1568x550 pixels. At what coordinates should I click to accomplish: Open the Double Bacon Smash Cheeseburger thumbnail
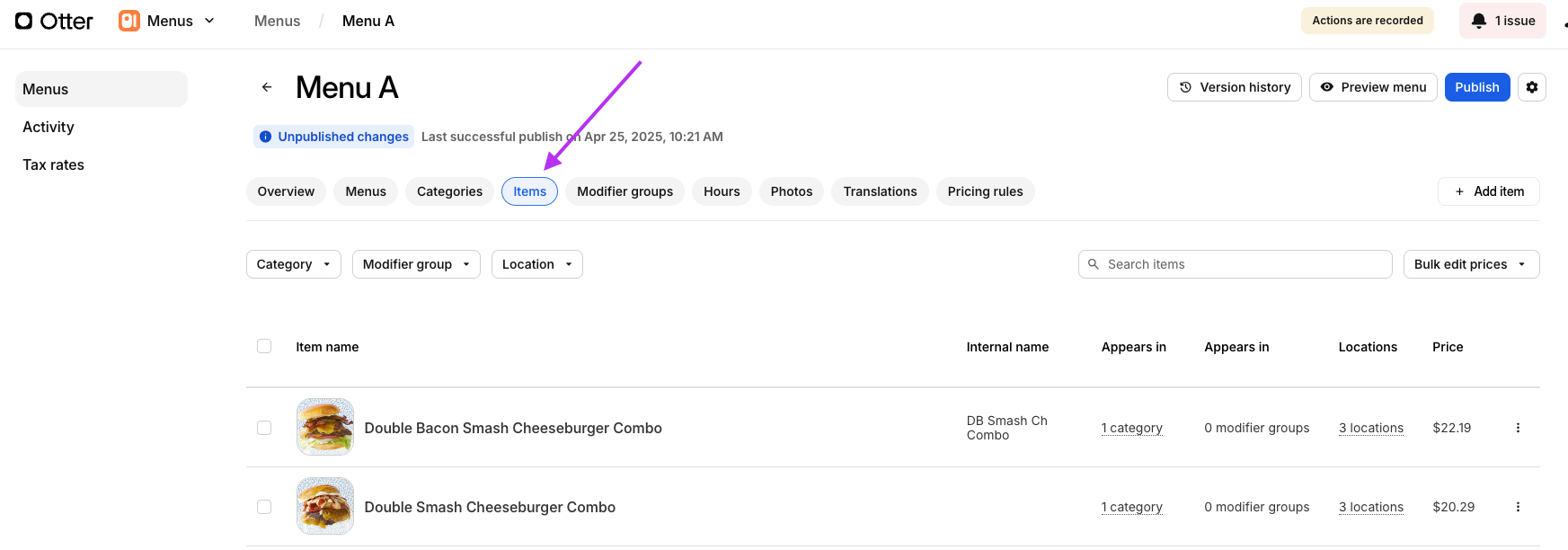click(325, 427)
